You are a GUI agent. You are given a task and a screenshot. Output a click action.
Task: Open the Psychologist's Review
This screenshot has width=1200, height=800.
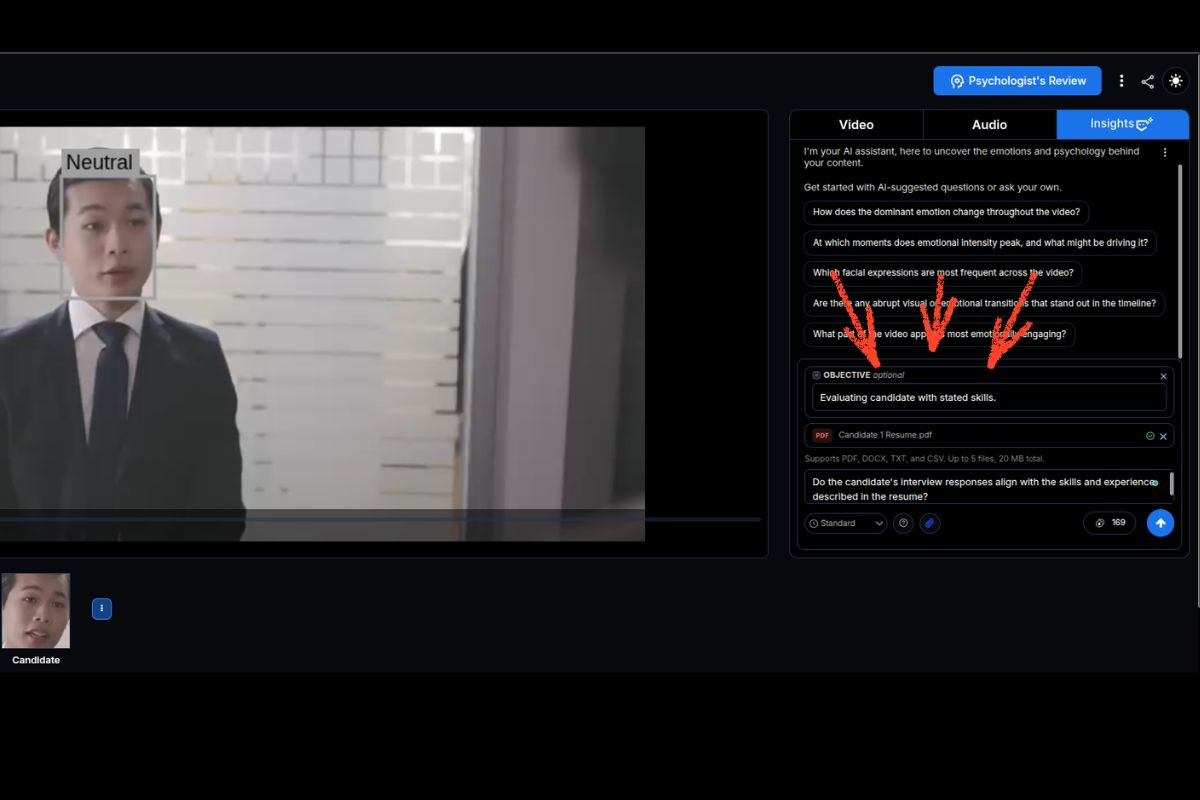1017,81
